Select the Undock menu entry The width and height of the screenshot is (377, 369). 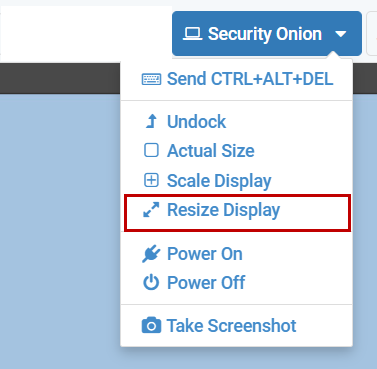(236, 121)
